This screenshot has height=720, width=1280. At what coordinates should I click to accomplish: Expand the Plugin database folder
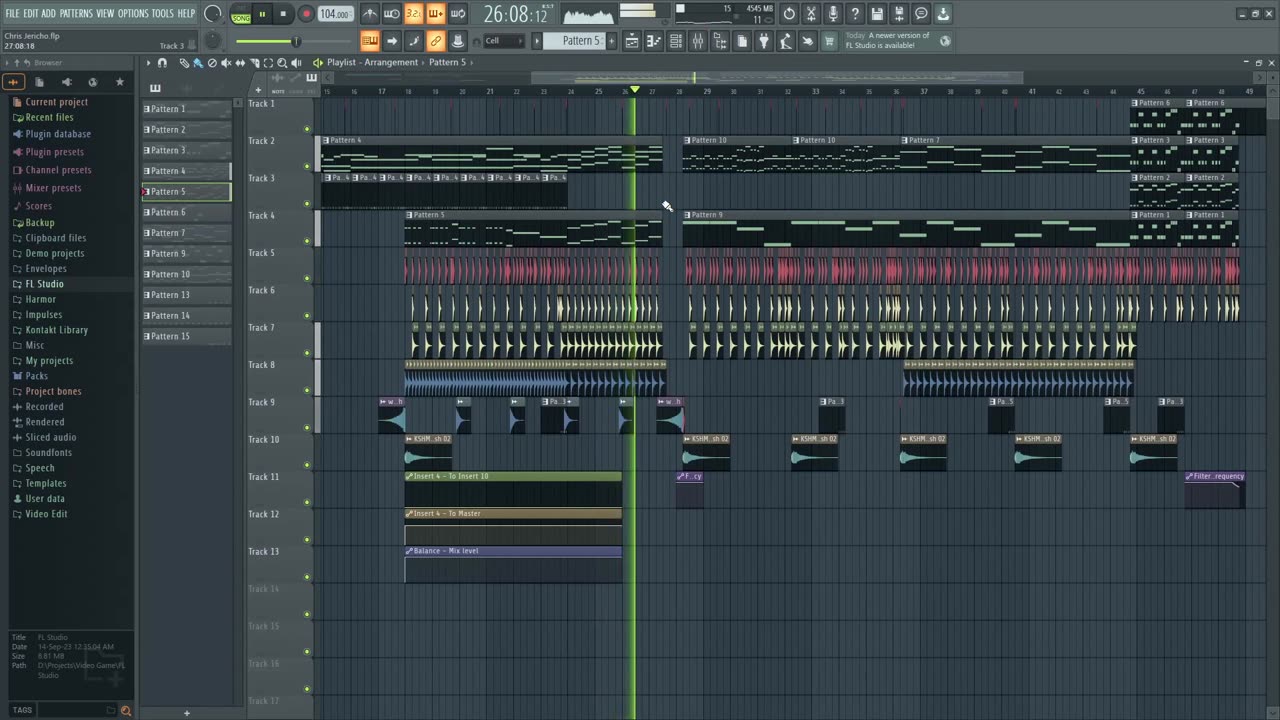click(58, 134)
